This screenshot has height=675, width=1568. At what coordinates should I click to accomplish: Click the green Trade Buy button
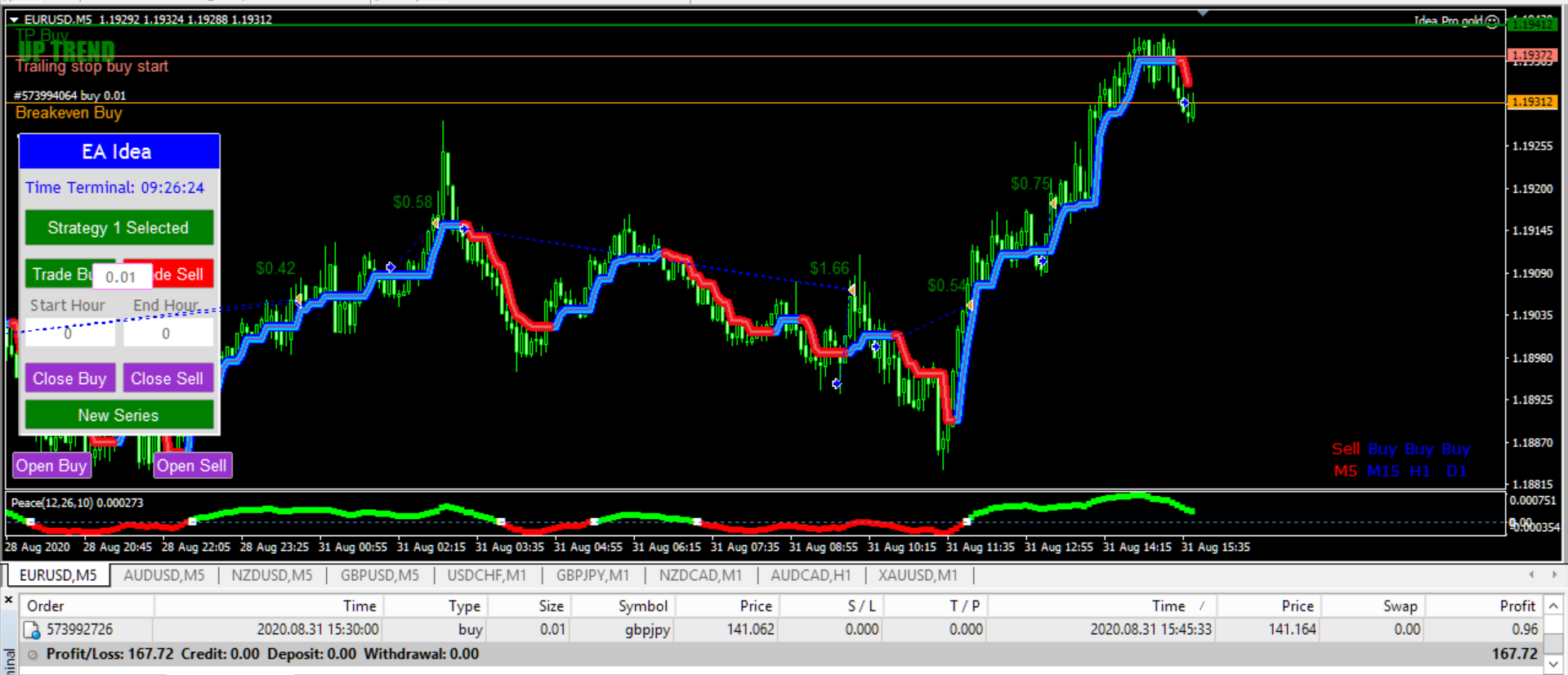coord(59,275)
